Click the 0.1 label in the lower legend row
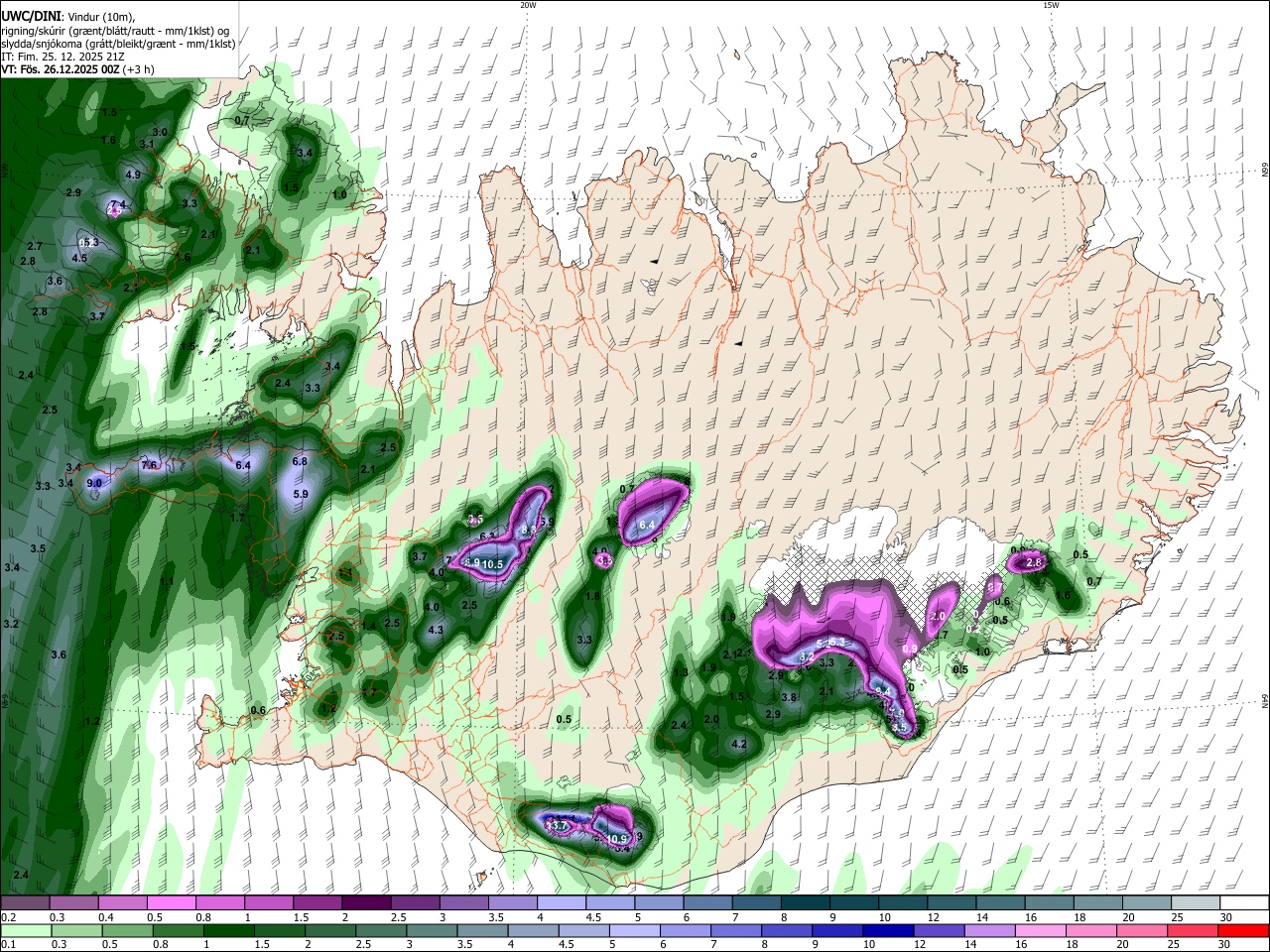 click(x=8, y=944)
